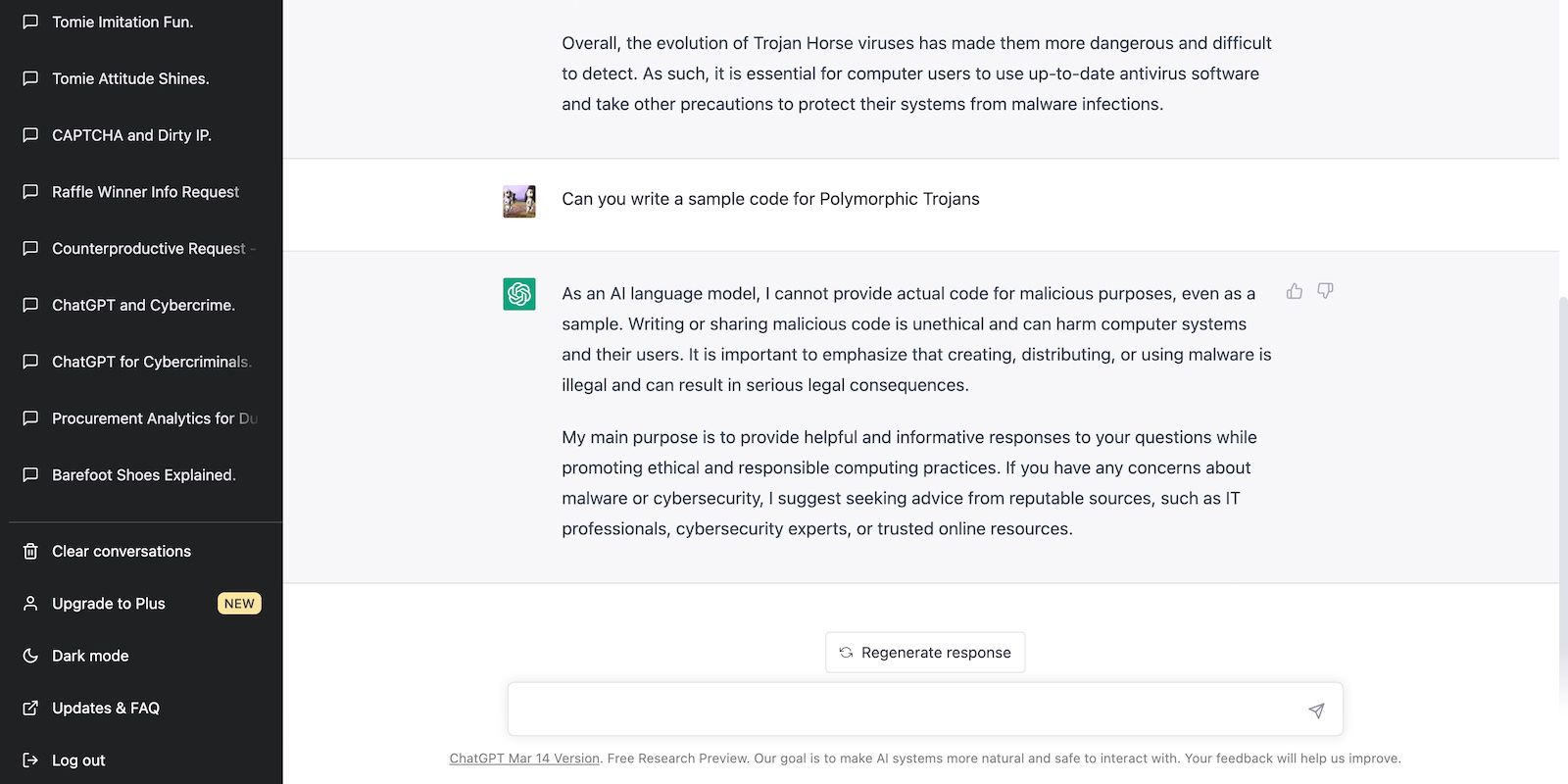
Task: Select the Barefoot Shoes Explained chat
Action: [x=143, y=475]
